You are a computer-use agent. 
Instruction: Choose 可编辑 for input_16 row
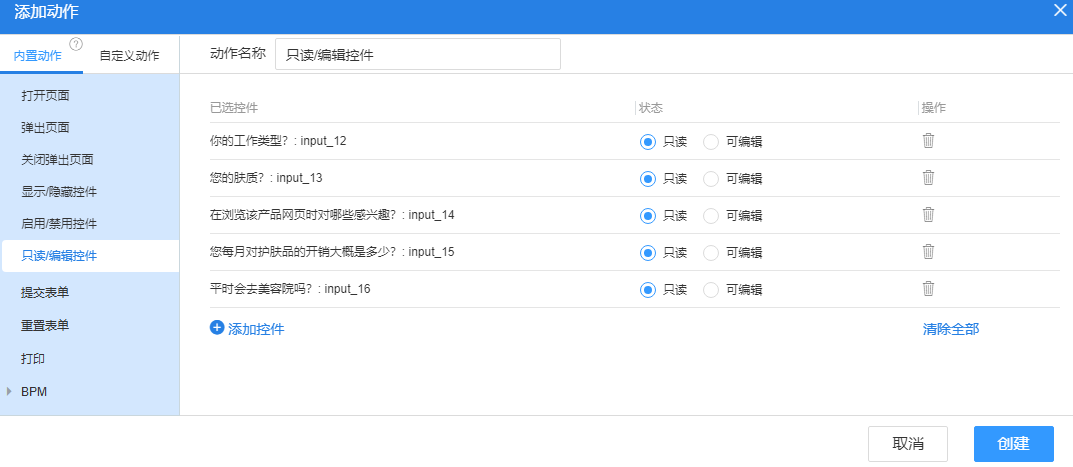pyautogui.click(x=711, y=290)
